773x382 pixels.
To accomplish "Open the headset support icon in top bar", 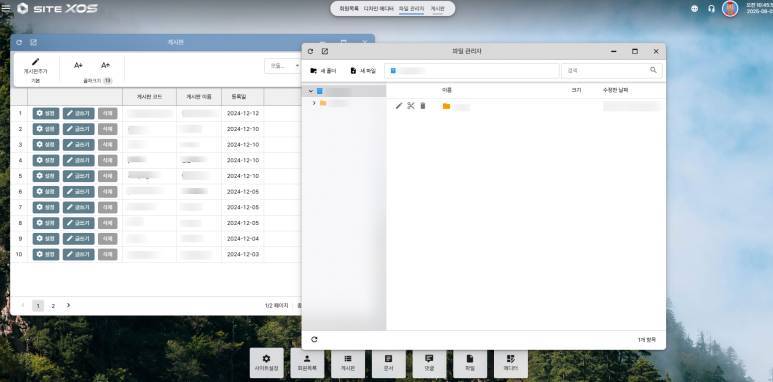I will click(x=711, y=8).
